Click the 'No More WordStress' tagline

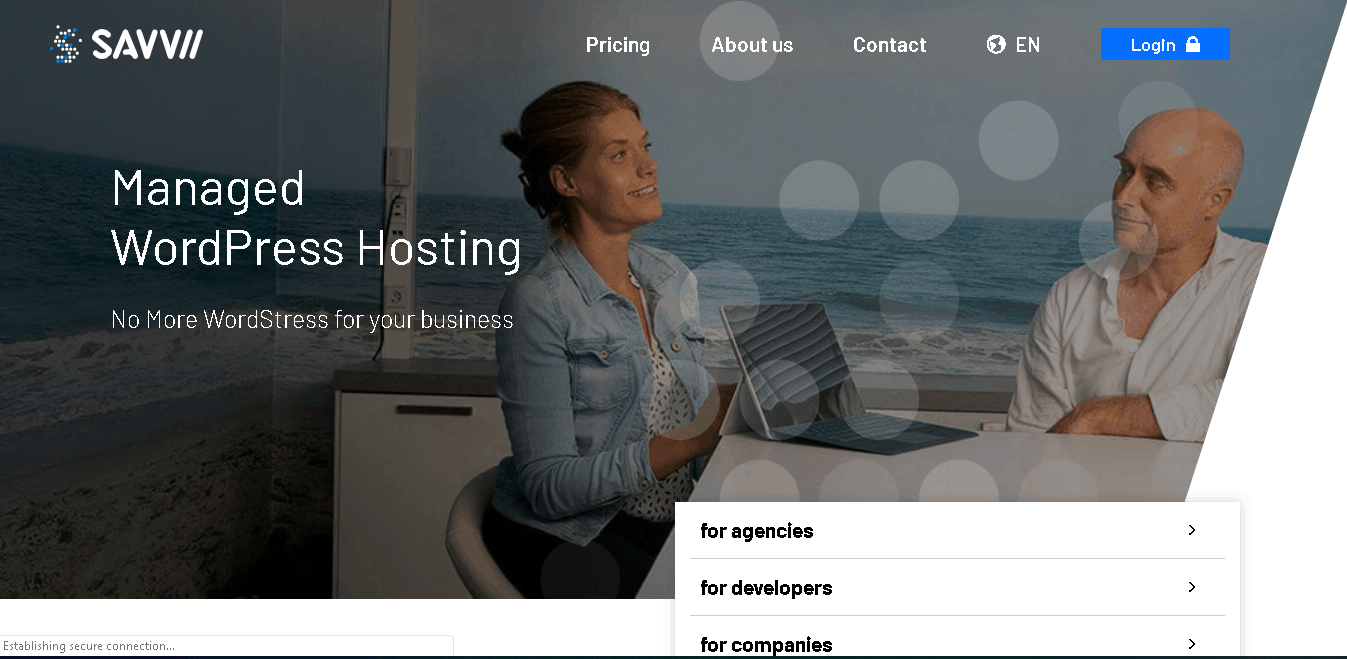(312, 320)
